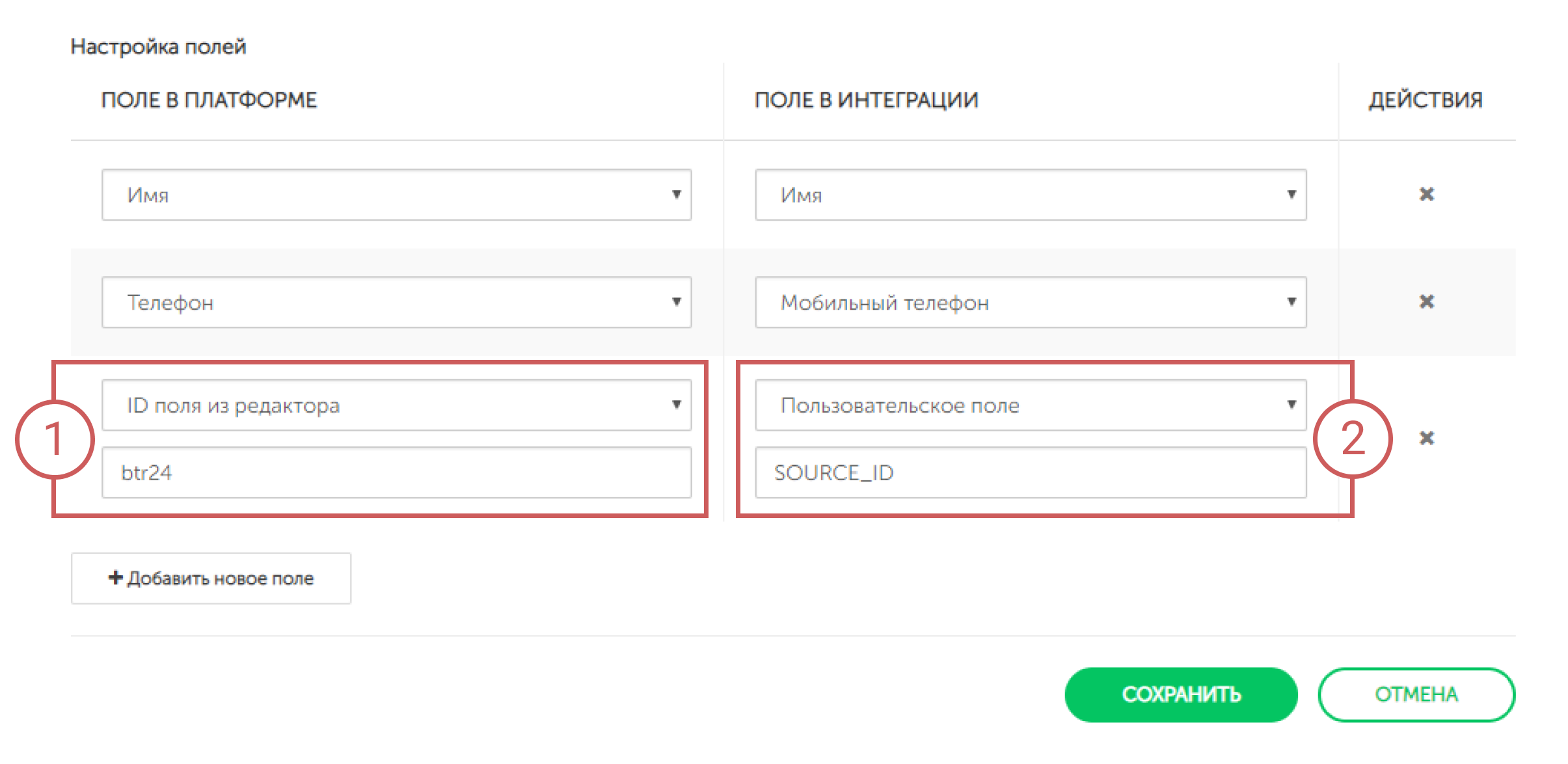Click the plus icon on the add-field button
Screen dimensions: 1568x764
point(115,577)
